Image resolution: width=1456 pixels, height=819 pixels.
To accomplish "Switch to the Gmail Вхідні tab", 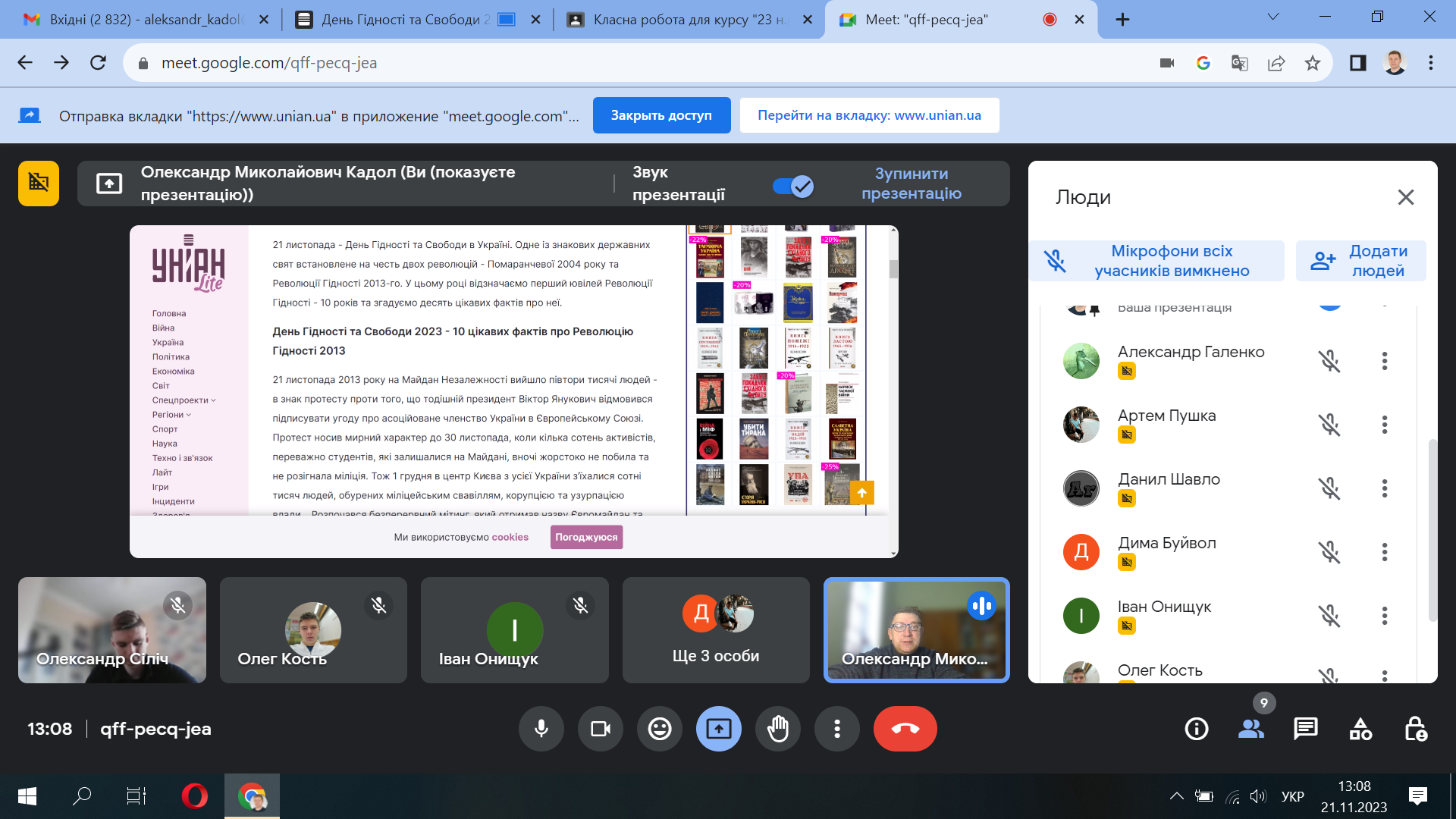I will coord(146,20).
